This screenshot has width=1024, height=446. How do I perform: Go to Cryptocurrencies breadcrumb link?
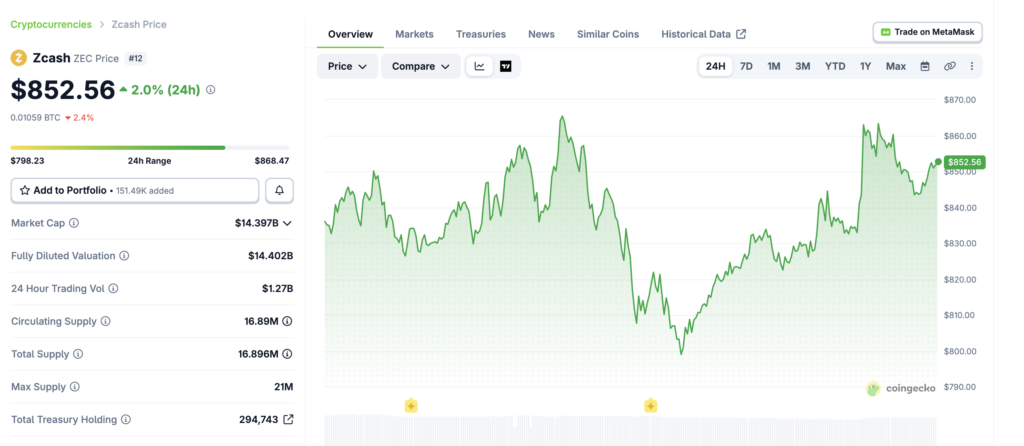(51, 24)
